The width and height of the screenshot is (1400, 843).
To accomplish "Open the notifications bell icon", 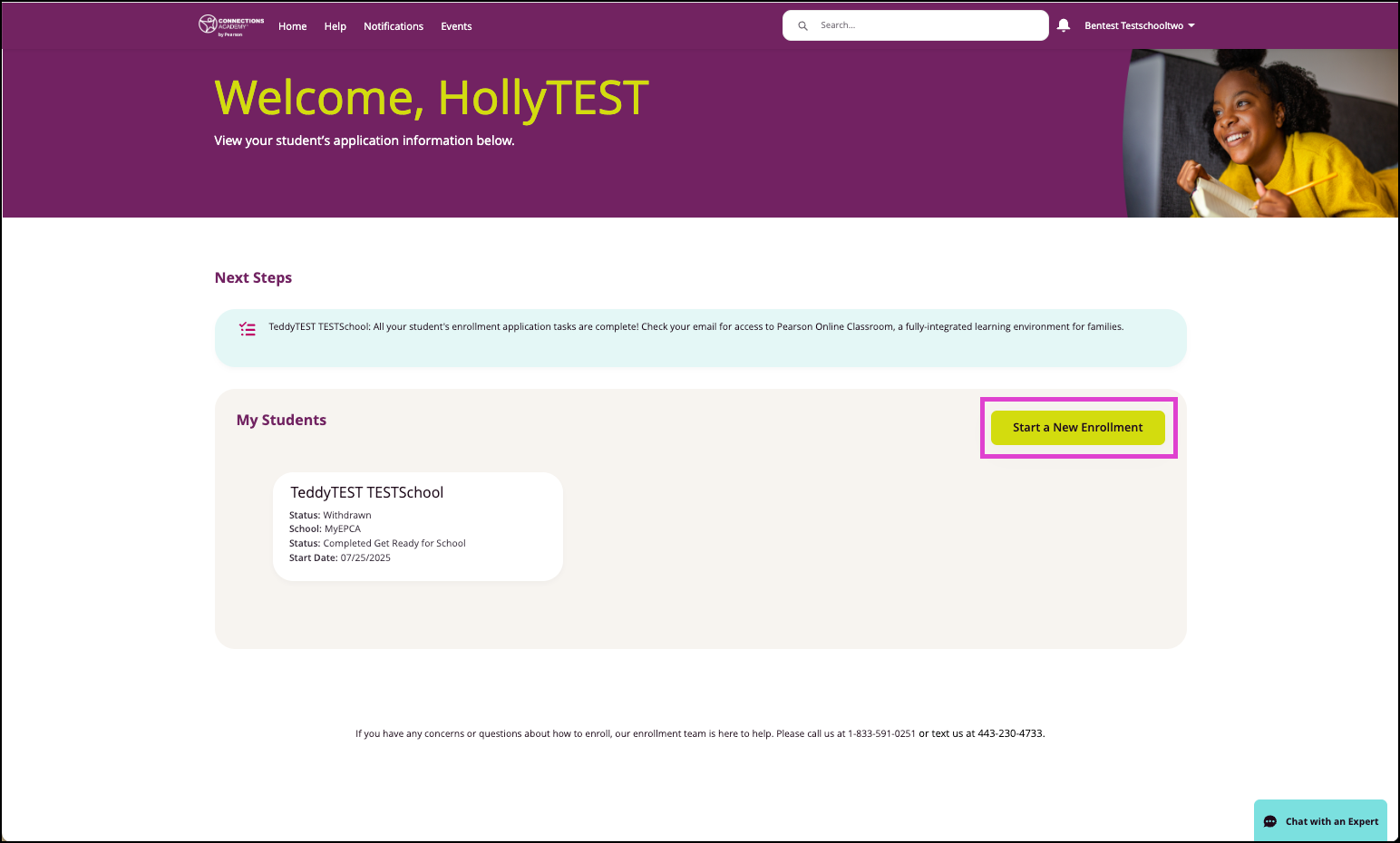I will coord(1064,25).
